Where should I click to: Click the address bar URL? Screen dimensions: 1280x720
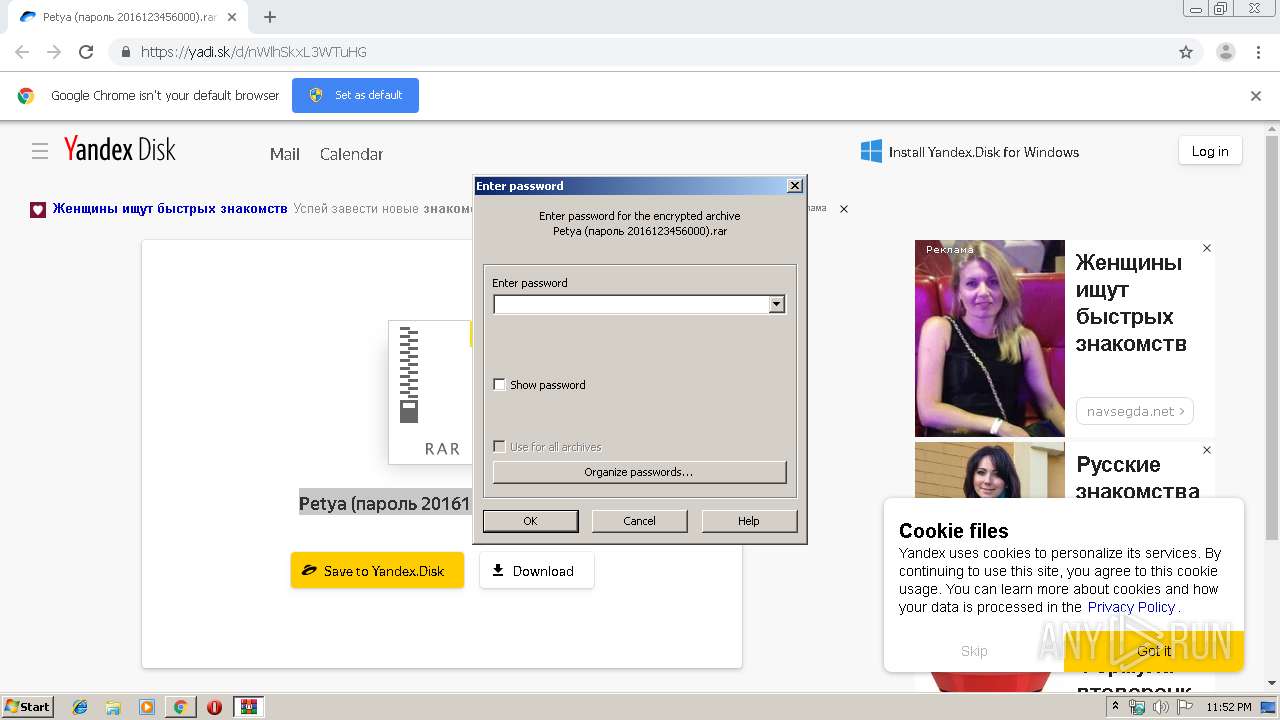pyautogui.click(x=254, y=52)
